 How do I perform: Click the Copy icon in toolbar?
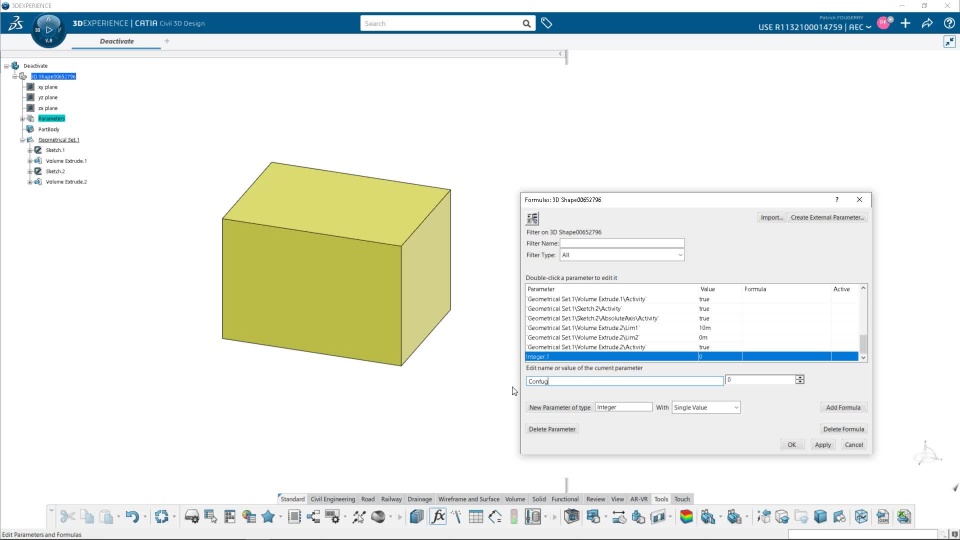tap(87, 517)
